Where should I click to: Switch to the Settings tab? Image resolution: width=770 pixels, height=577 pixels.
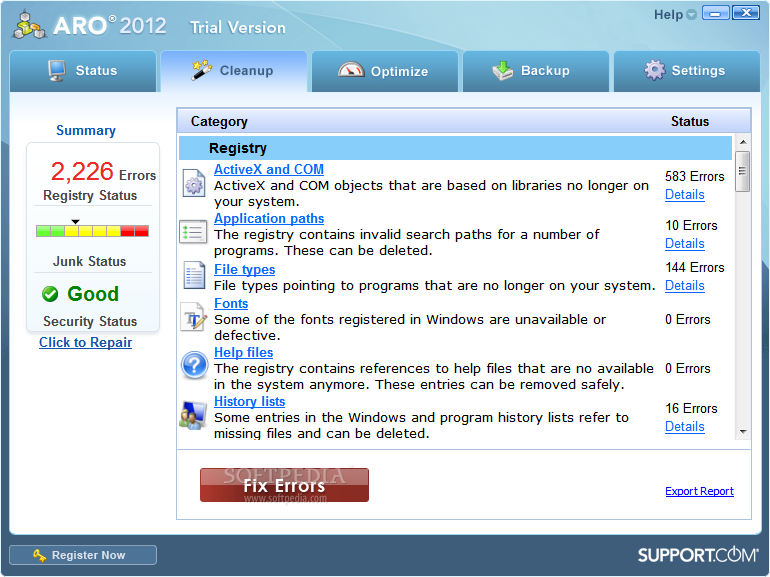click(687, 71)
